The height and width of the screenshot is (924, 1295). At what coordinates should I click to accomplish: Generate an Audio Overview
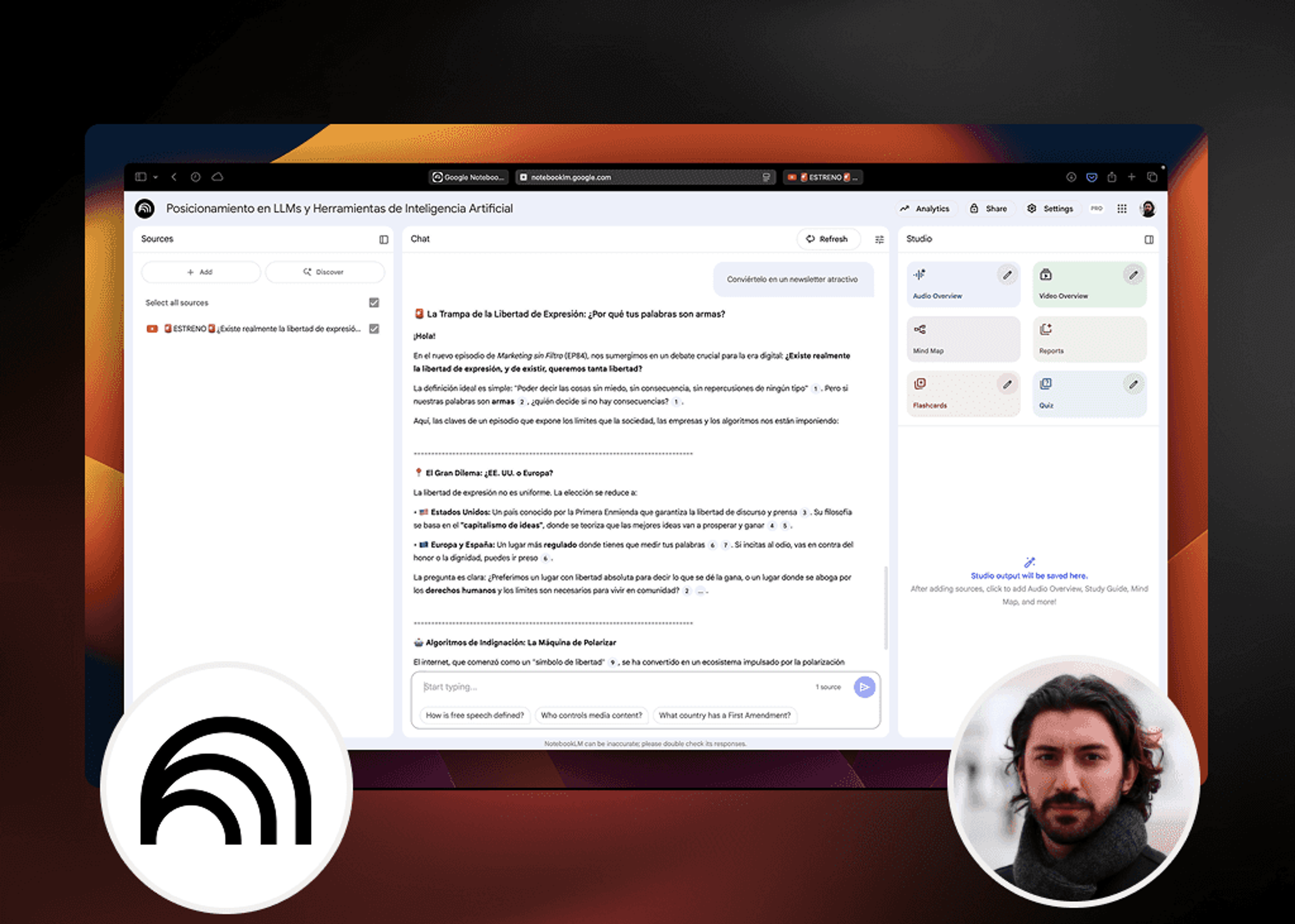click(963, 285)
